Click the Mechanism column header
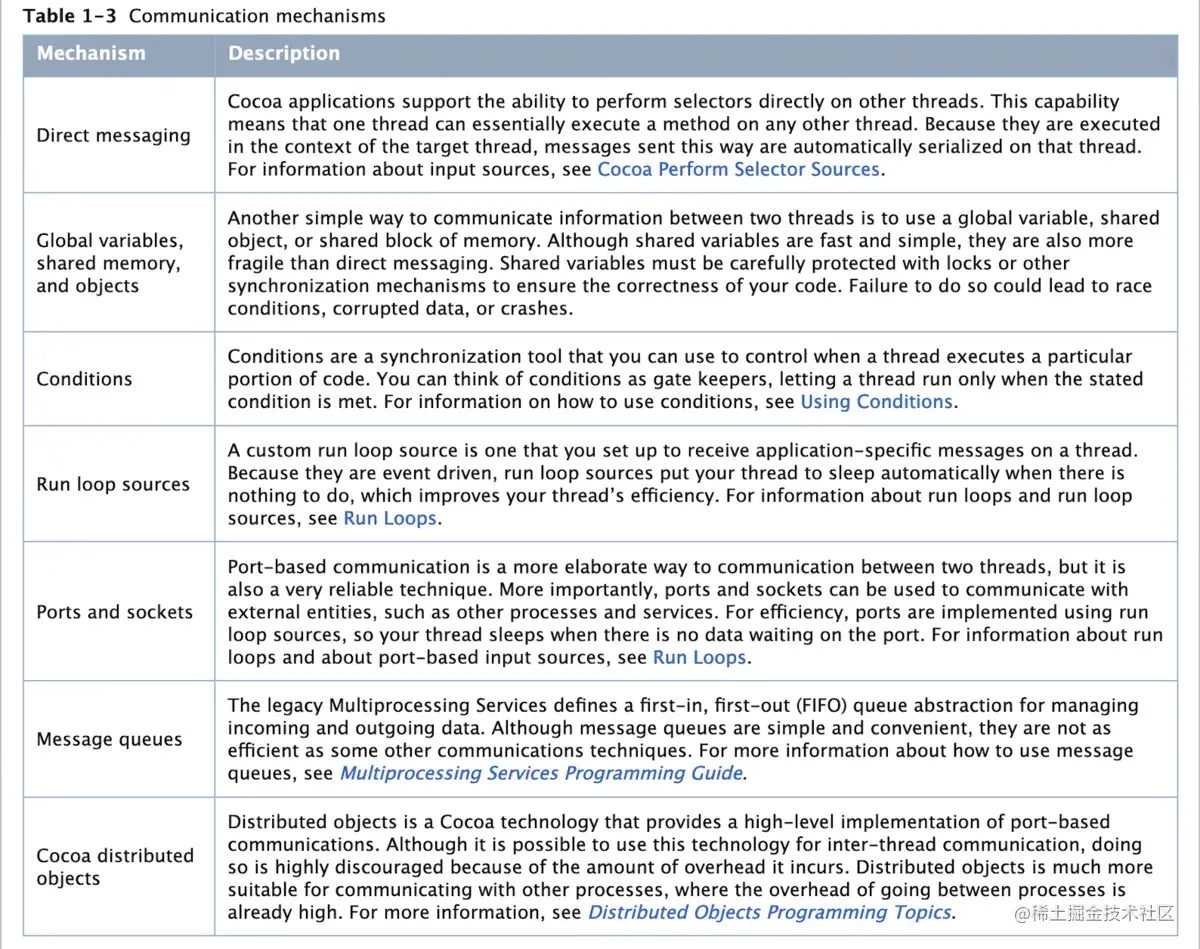Viewport: 1200px width, 949px height. (119, 54)
